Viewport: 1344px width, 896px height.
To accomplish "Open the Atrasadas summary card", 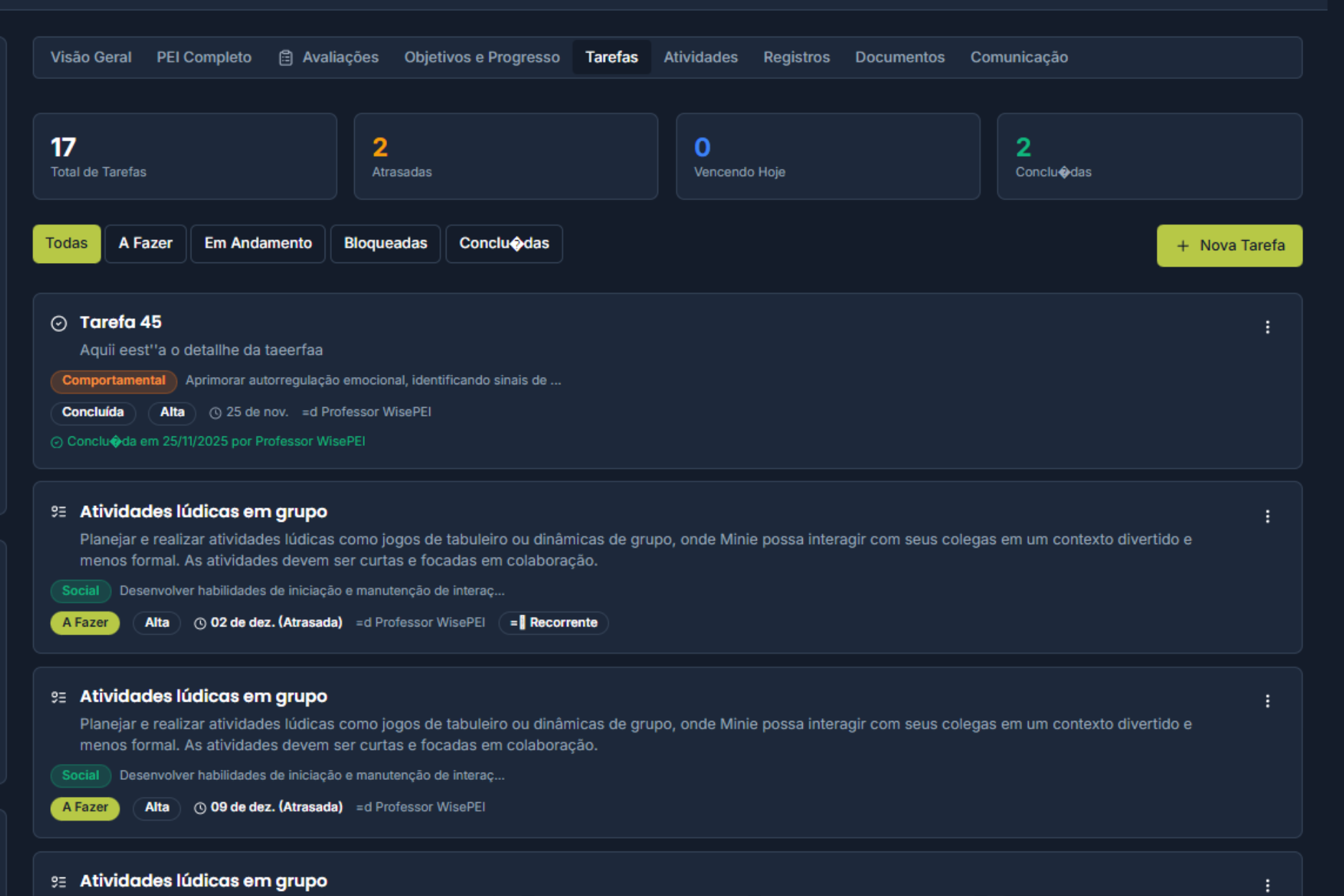I will (505, 156).
